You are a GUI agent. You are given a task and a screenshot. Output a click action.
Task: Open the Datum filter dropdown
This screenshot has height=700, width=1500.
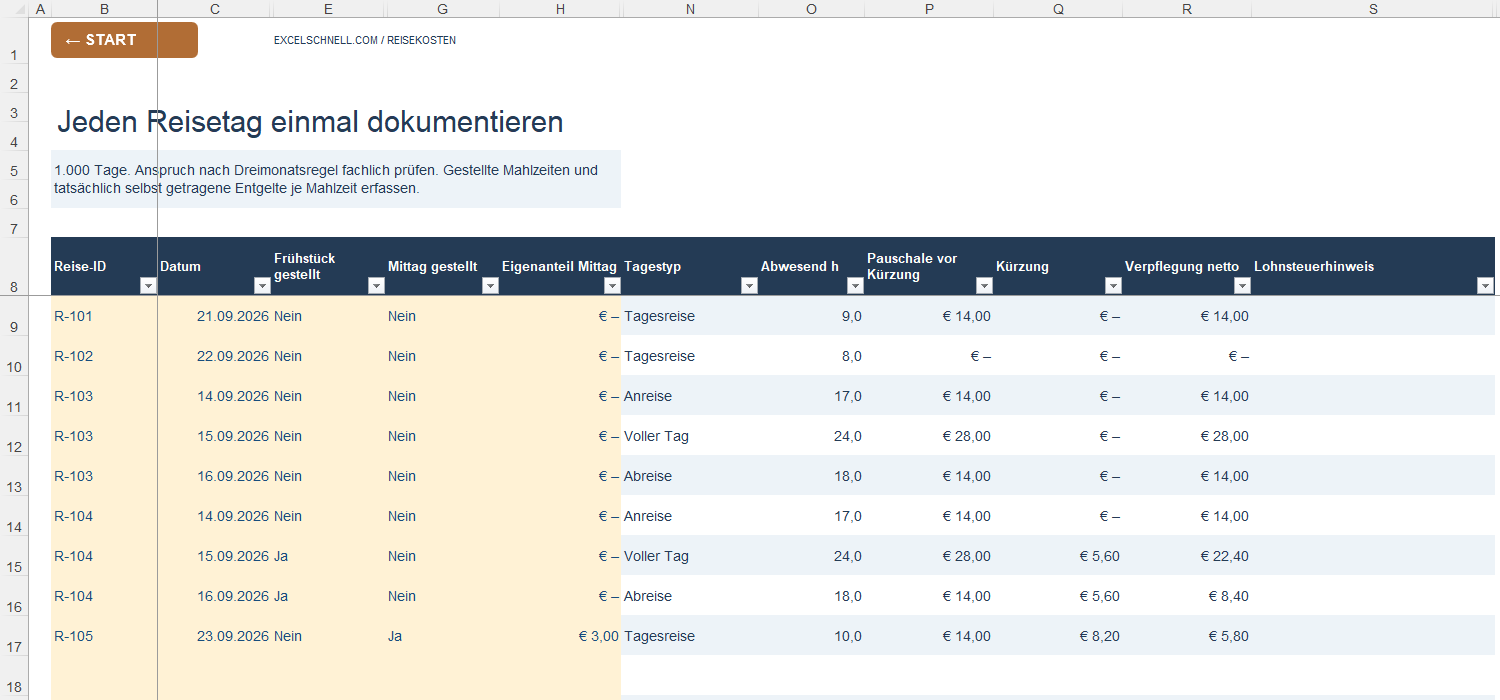[x=262, y=286]
